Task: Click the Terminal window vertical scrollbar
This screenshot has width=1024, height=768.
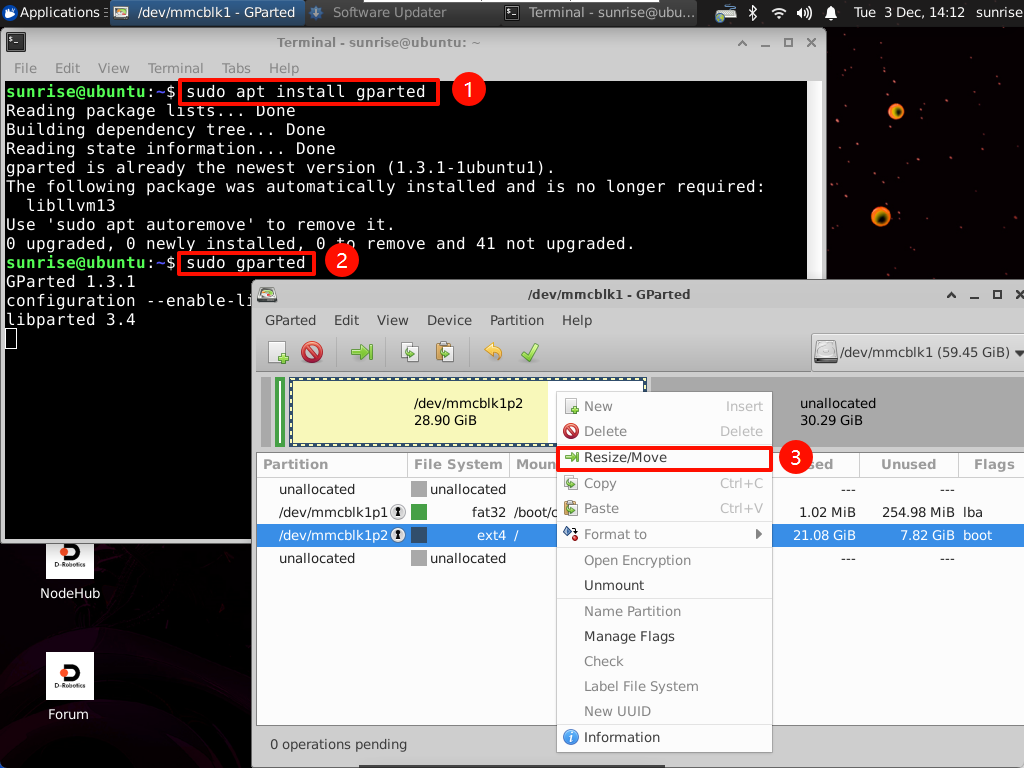Action: 814,180
